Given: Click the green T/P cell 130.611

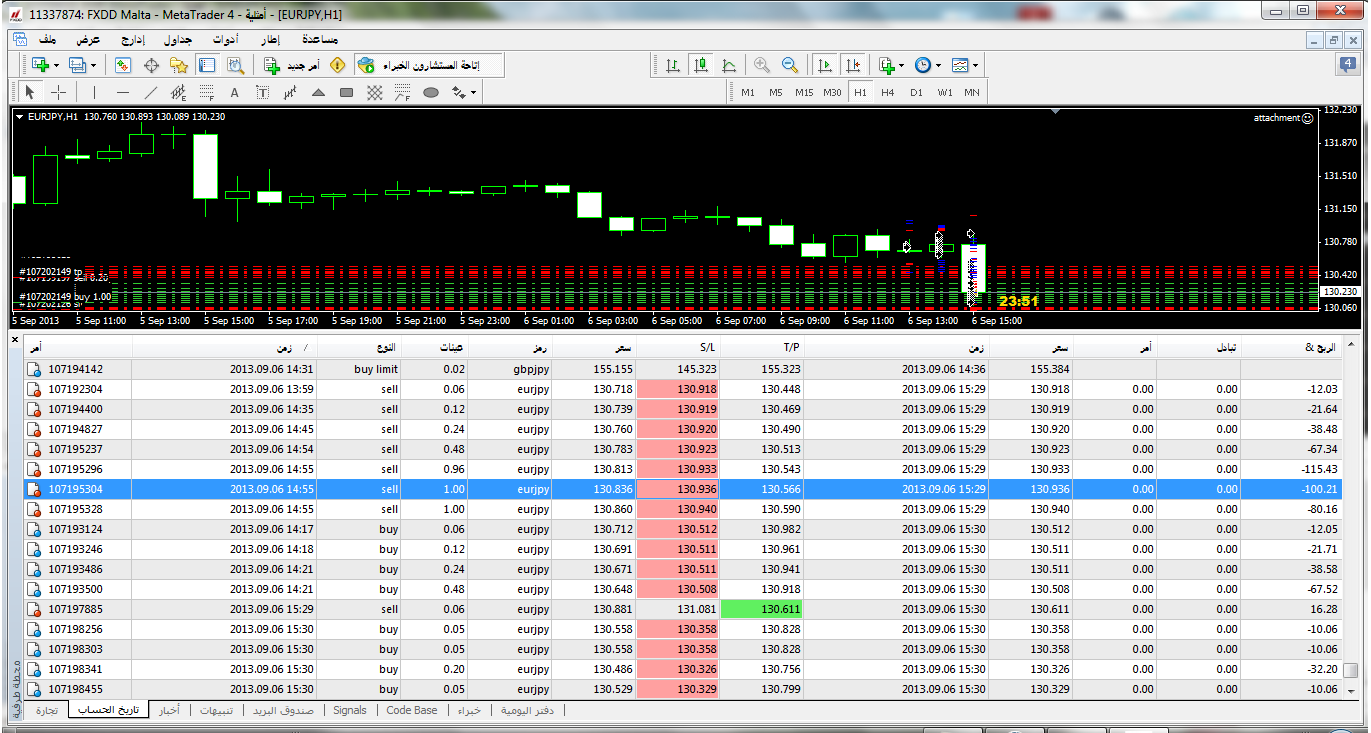Looking at the screenshot, I should [x=763, y=609].
